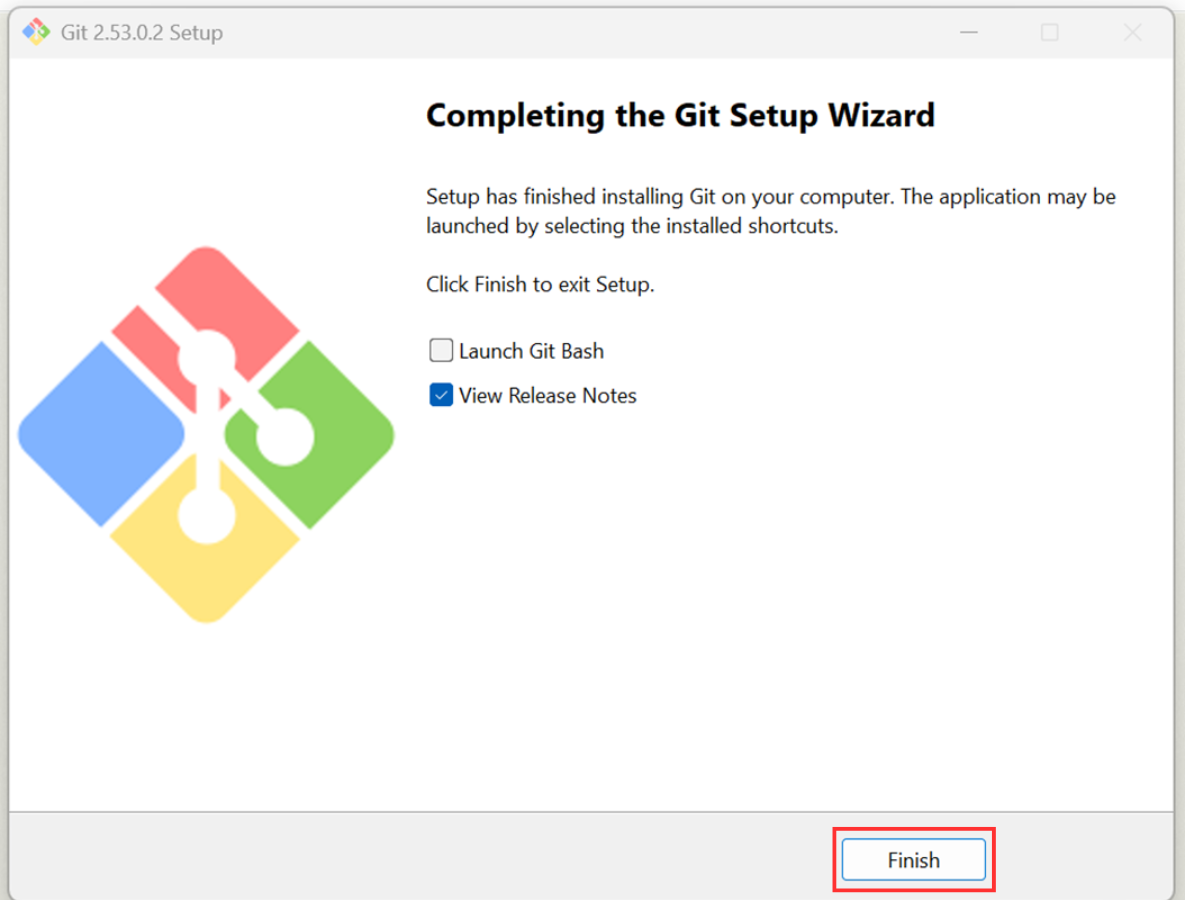The height and width of the screenshot is (900, 1200).
Task: Click the Completing the Git Setup Wizard heading
Action: click(x=680, y=115)
